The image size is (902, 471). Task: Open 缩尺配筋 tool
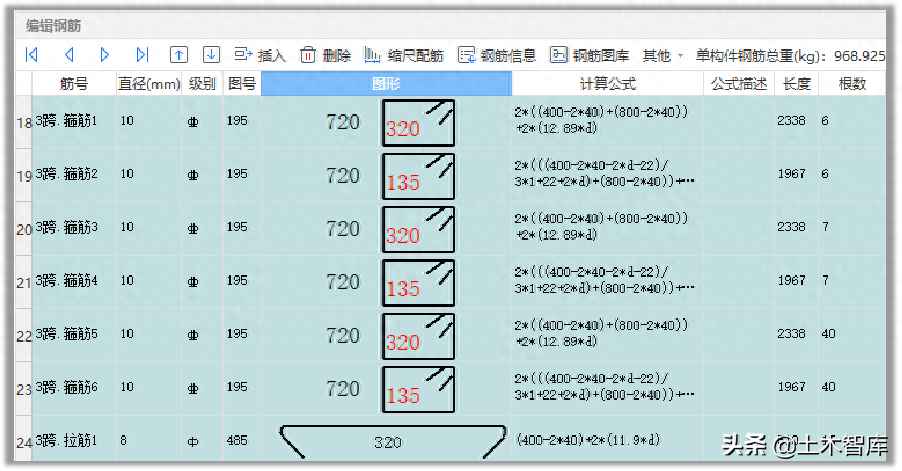(404, 55)
